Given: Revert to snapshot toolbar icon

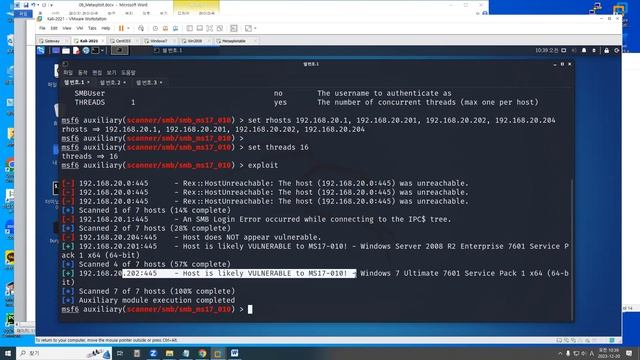Looking at the screenshot, I should [x=165, y=28].
